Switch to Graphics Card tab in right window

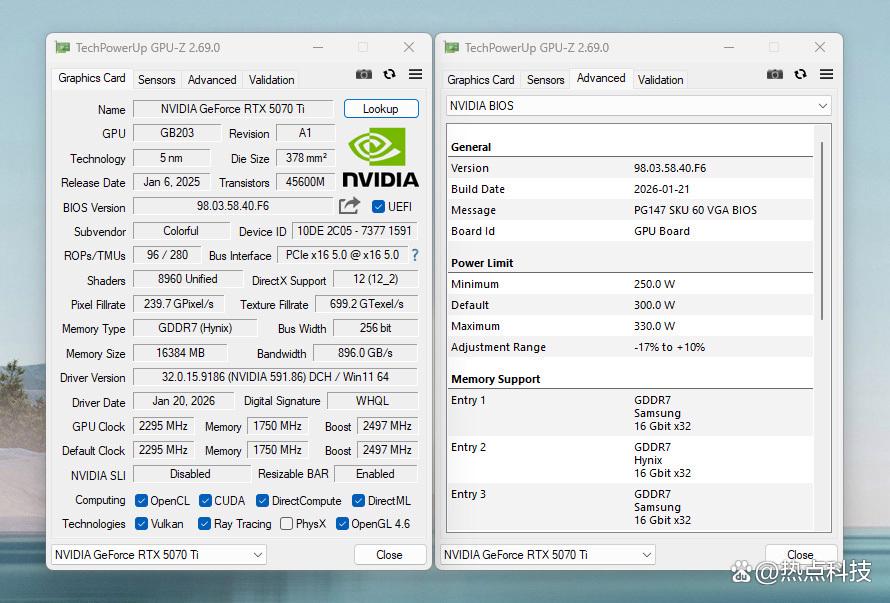tap(481, 80)
